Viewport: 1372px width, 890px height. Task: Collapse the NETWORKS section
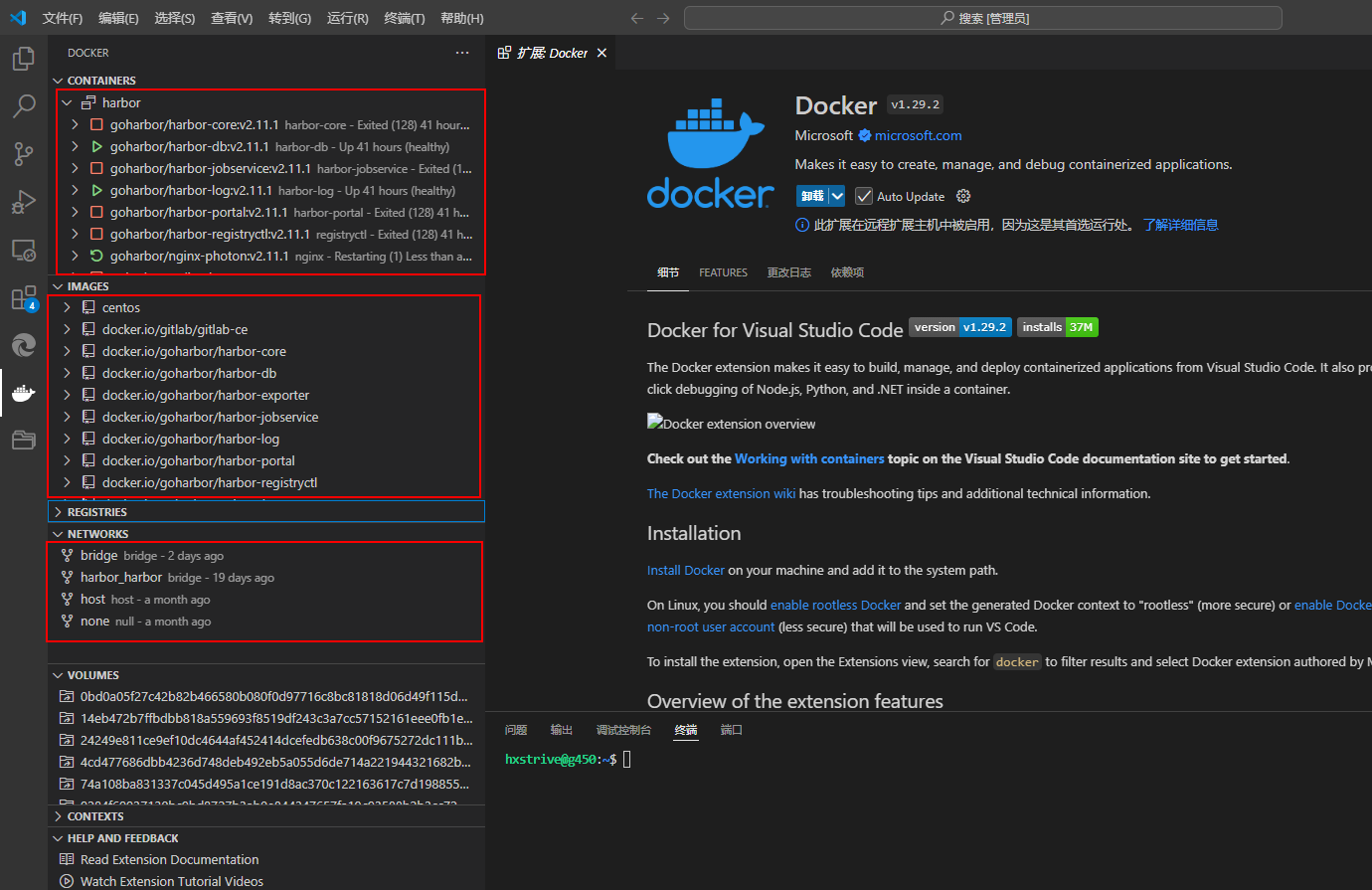click(58, 534)
